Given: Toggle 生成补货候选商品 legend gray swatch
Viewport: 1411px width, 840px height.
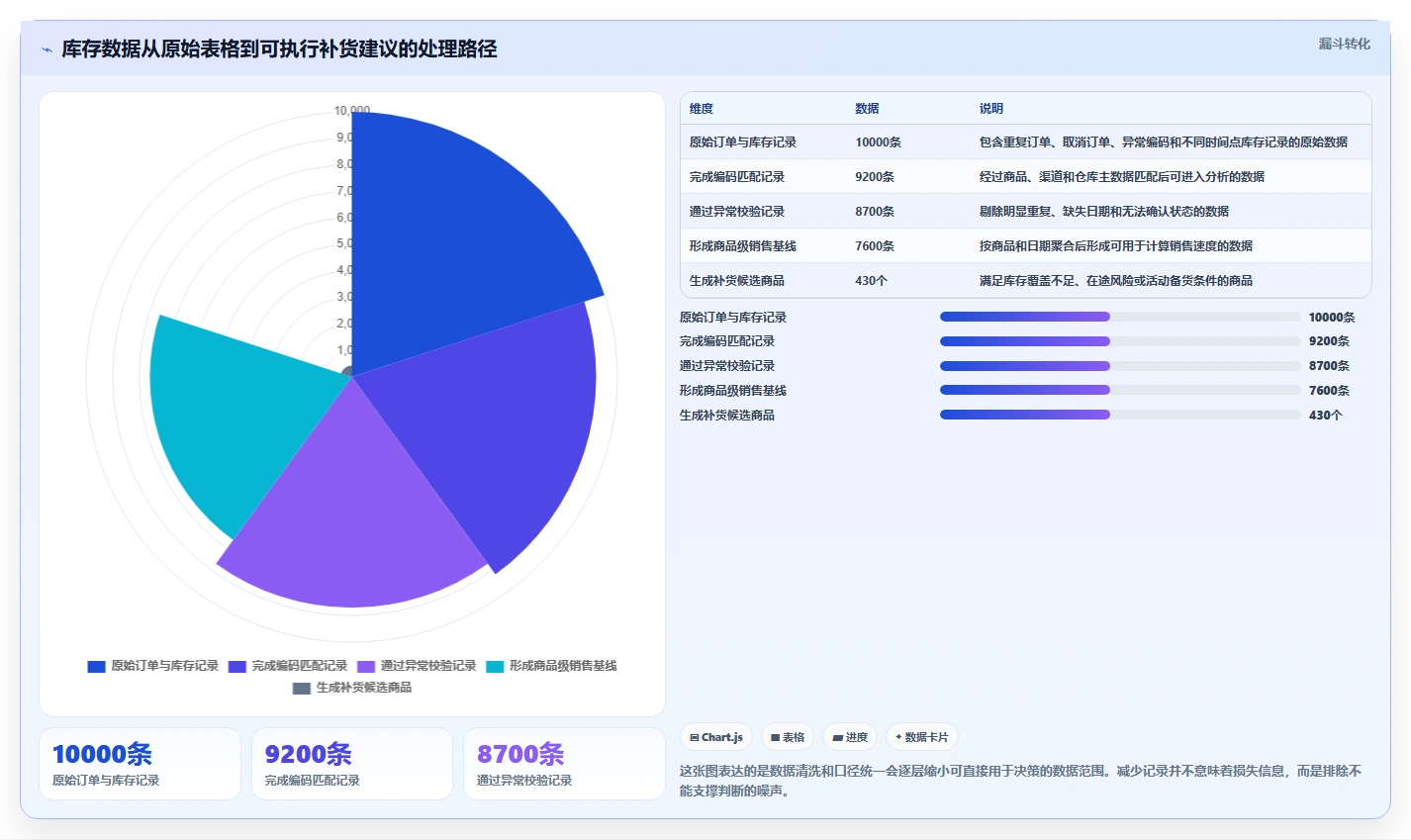Looking at the screenshot, I should (x=302, y=688).
